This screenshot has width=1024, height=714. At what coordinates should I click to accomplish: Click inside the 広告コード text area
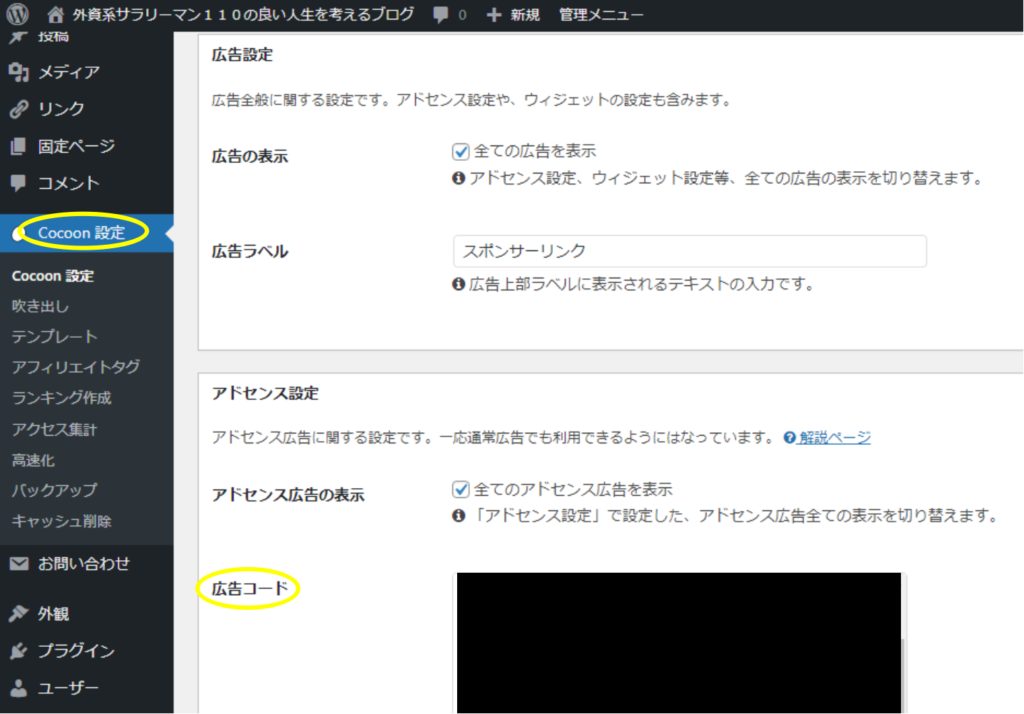(679, 643)
